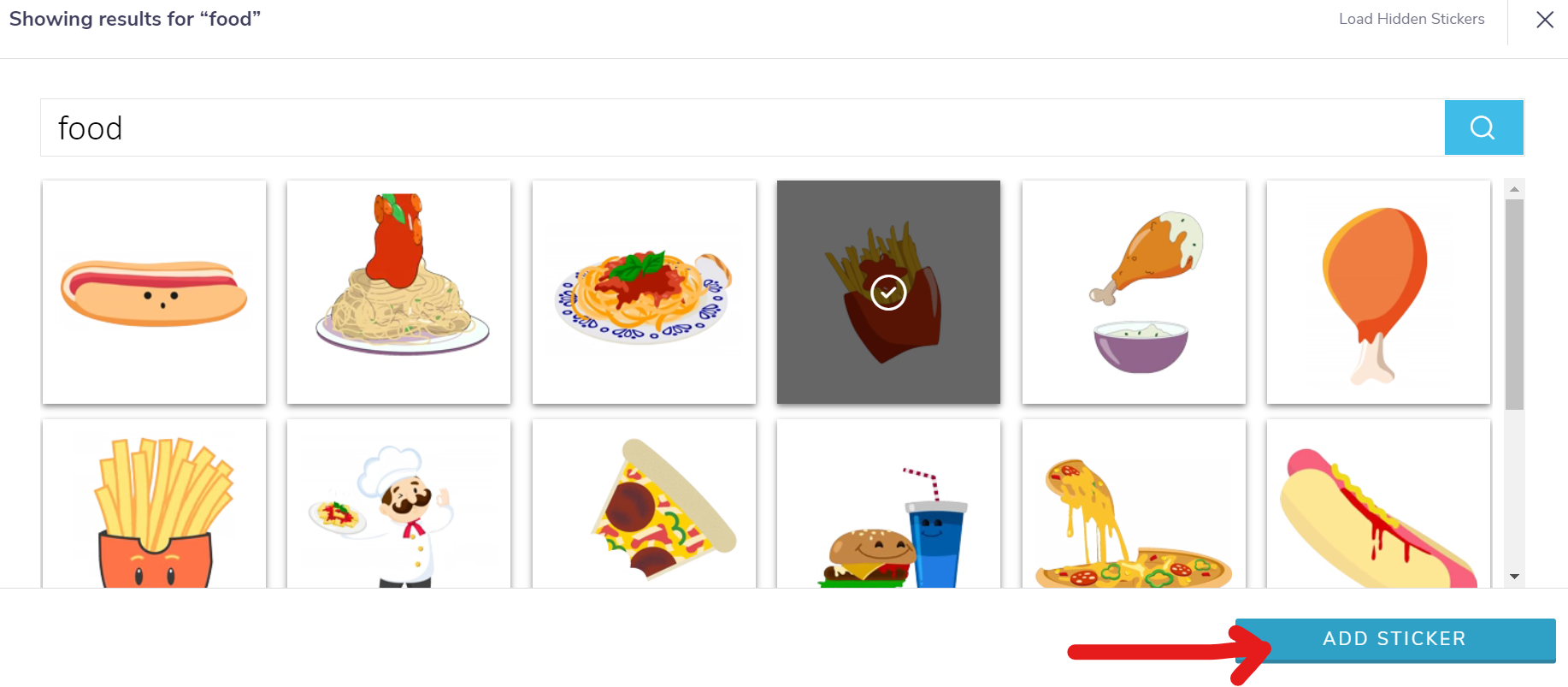Click the blue search magnifier button
Image resolution: width=1568 pixels, height=687 pixels.
(1483, 127)
